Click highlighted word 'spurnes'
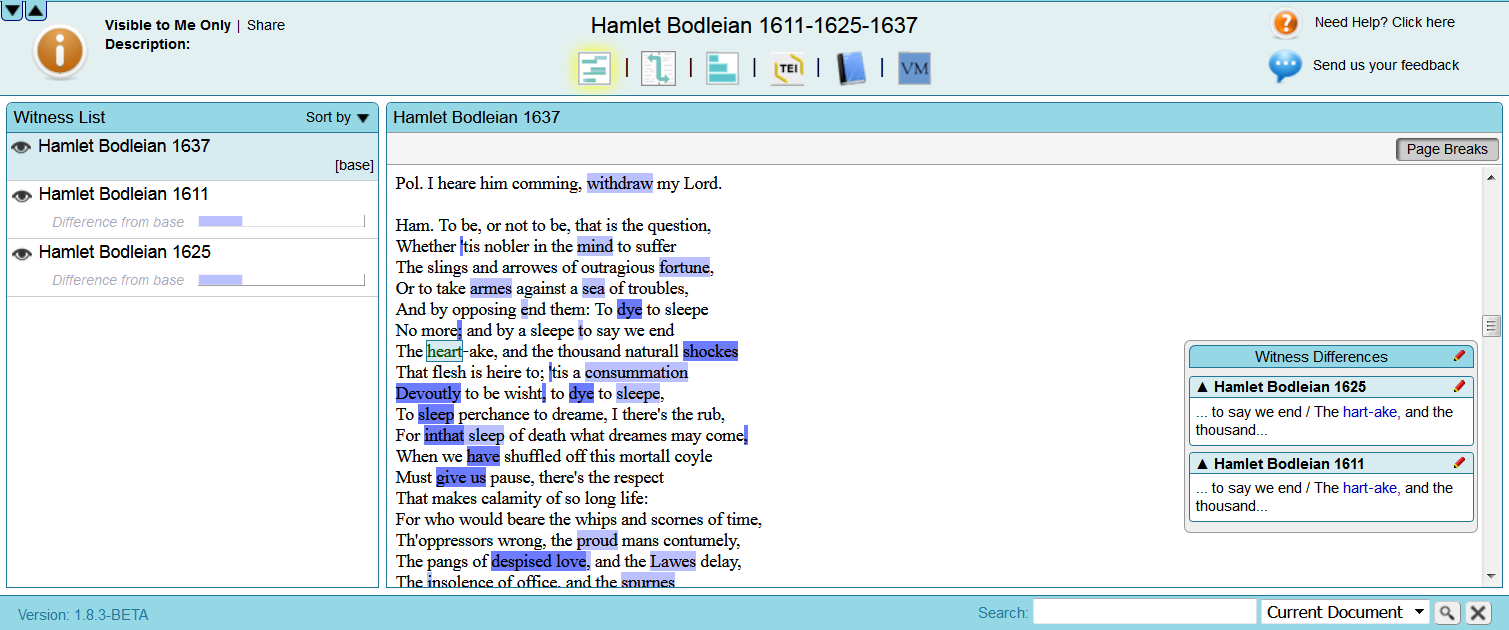Image resolution: width=1509 pixels, height=630 pixels. click(x=648, y=581)
